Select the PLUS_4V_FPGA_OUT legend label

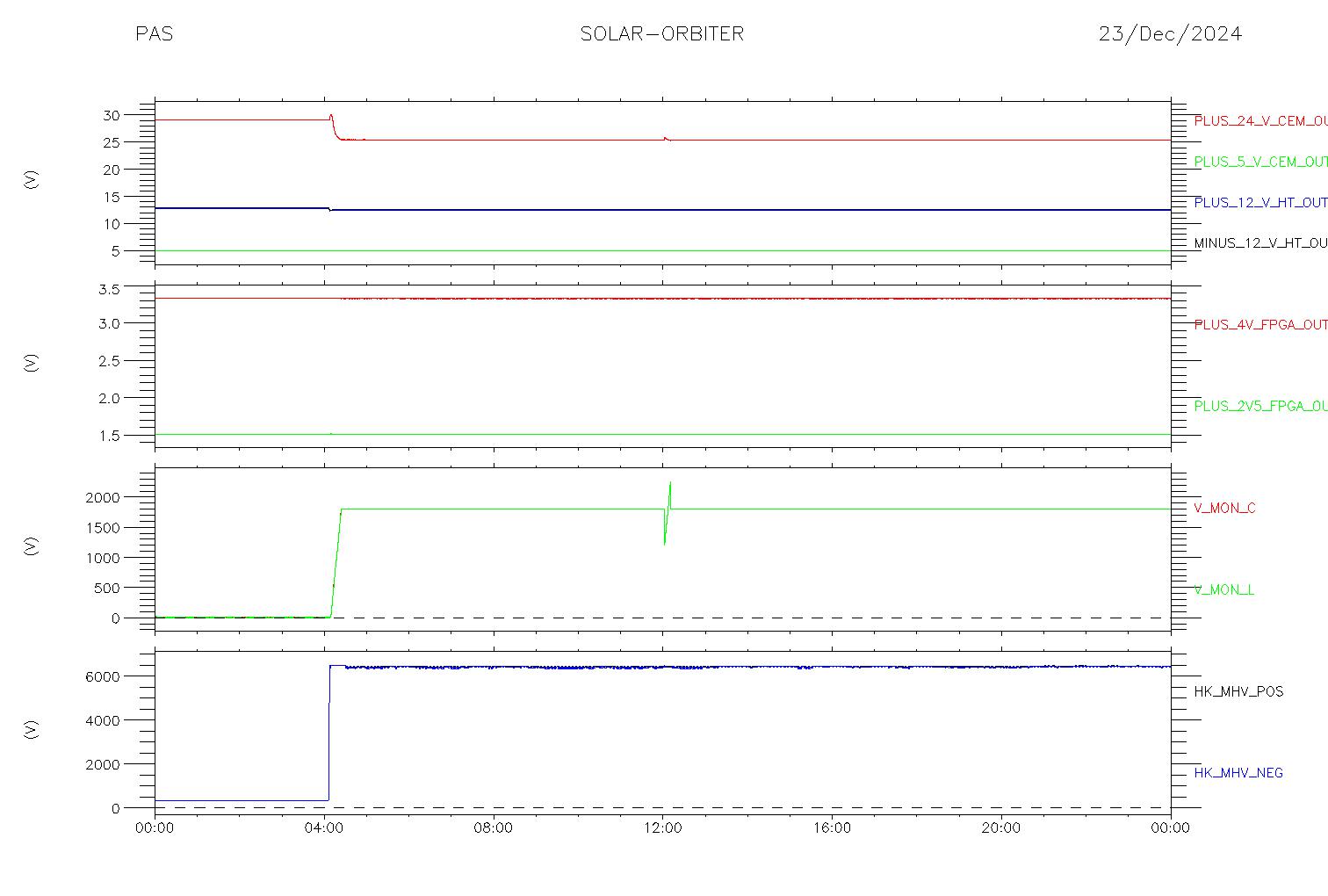[1260, 325]
